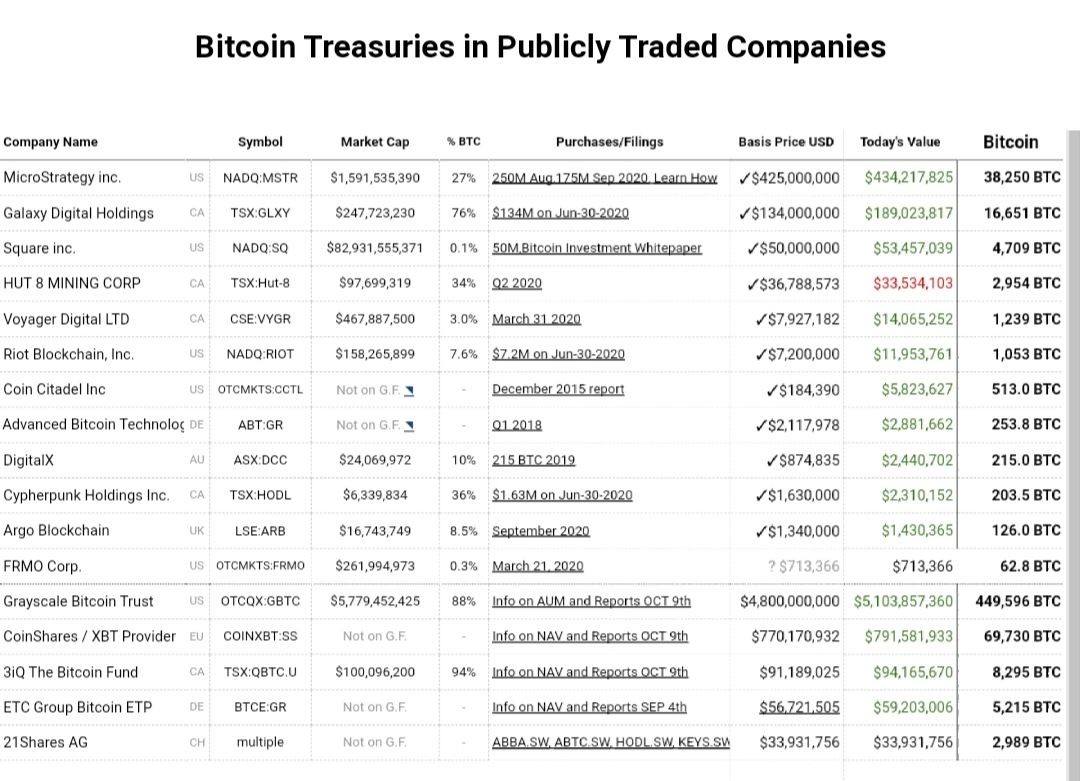Click the arrow icon in Coin Citadel row

[410, 390]
